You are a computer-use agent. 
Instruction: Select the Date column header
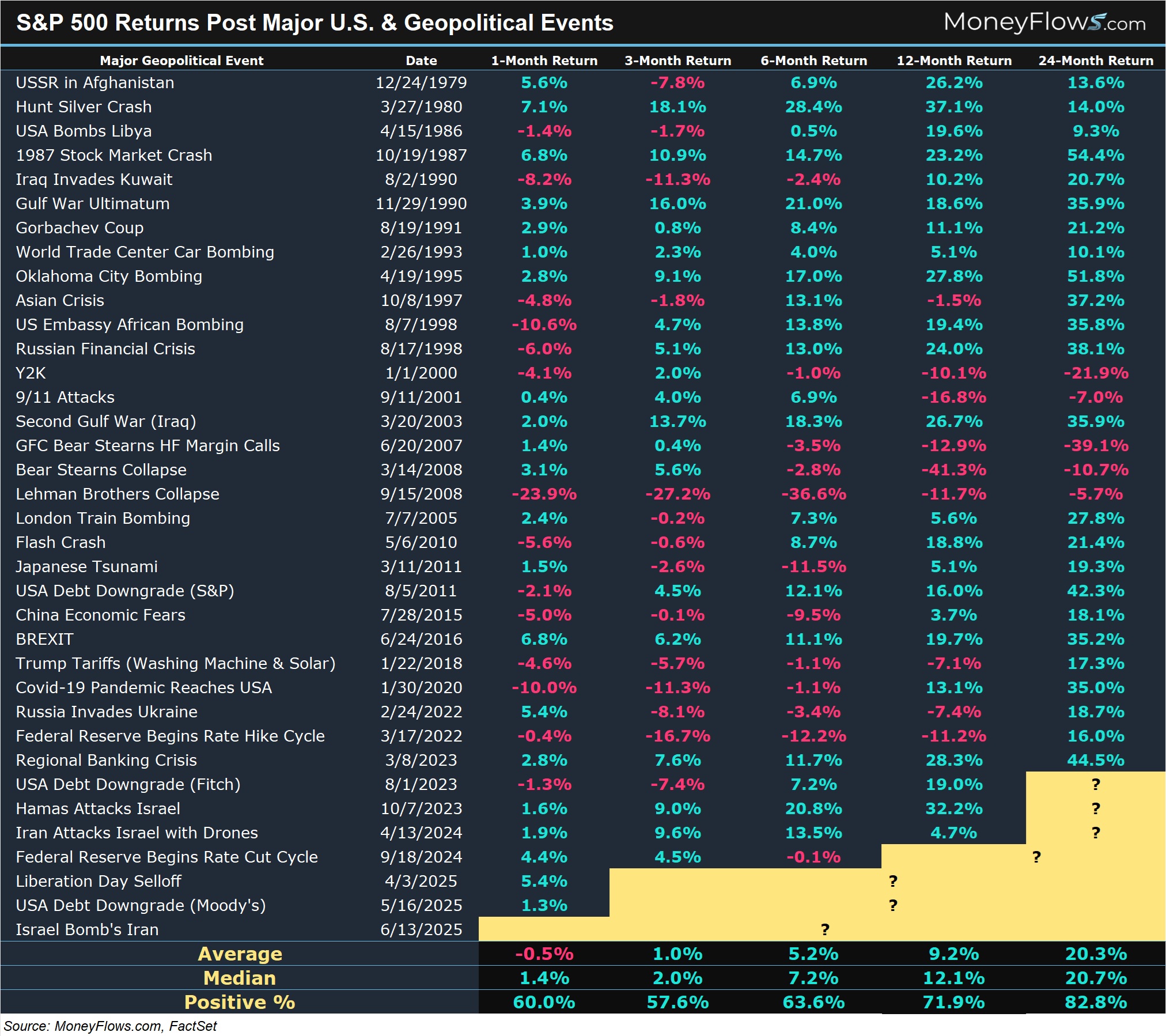pos(421,61)
